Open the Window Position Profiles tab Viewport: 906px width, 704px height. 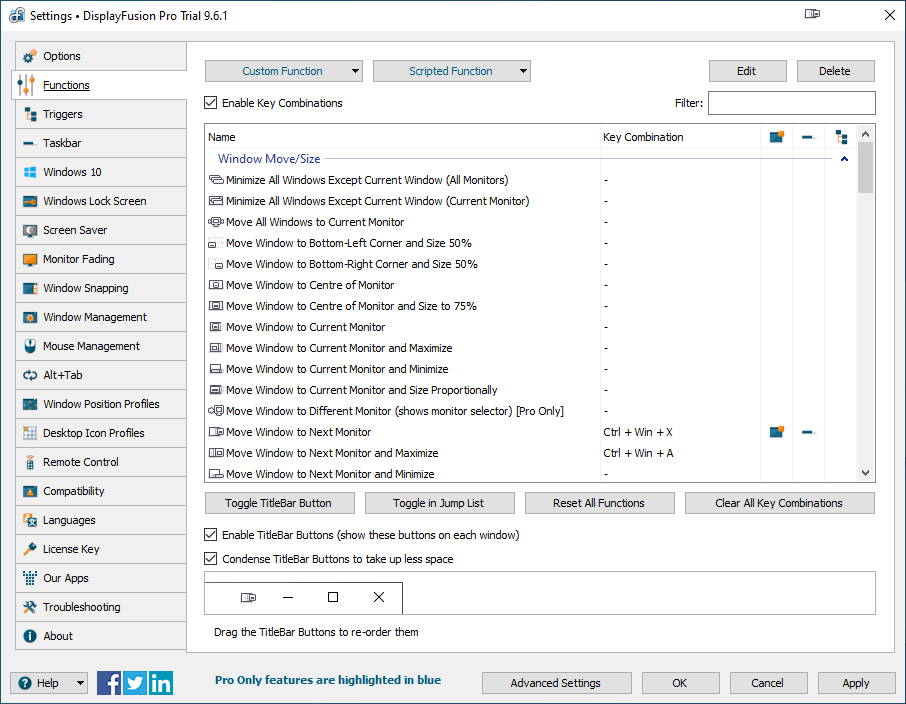click(101, 404)
